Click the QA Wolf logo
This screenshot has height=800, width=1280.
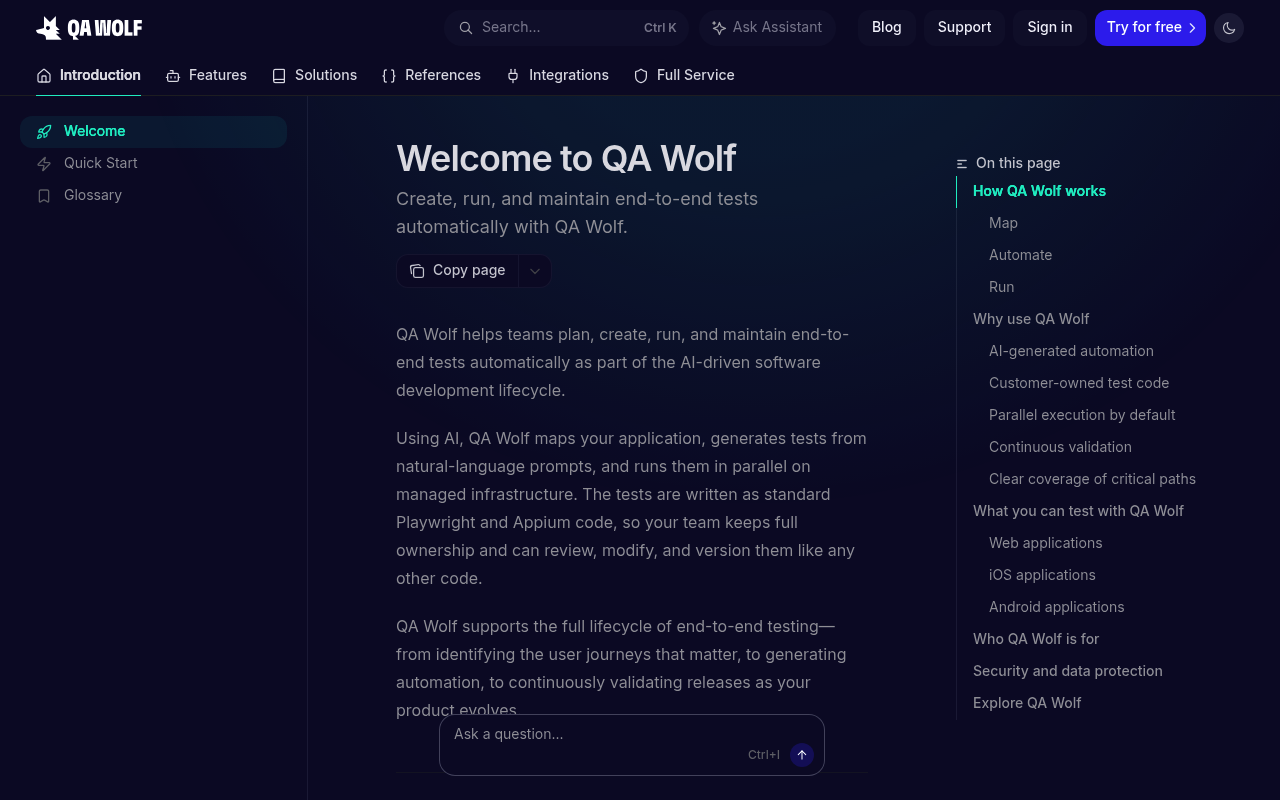[x=89, y=28]
